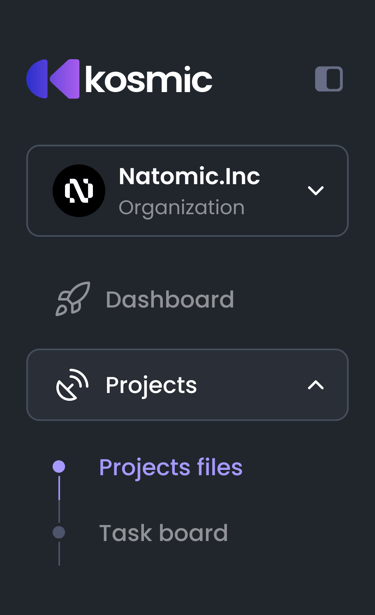Screen dimensions: 375x615
Task: Click the Organization subtitle label
Action: (x=182, y=207)
